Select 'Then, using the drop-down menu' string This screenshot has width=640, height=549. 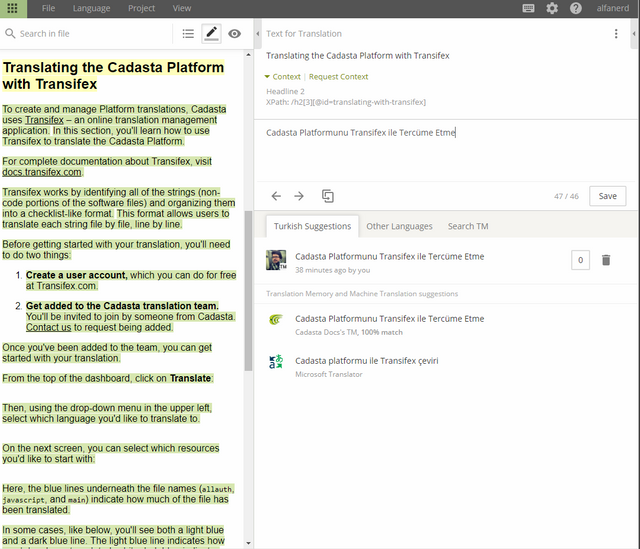107,413
